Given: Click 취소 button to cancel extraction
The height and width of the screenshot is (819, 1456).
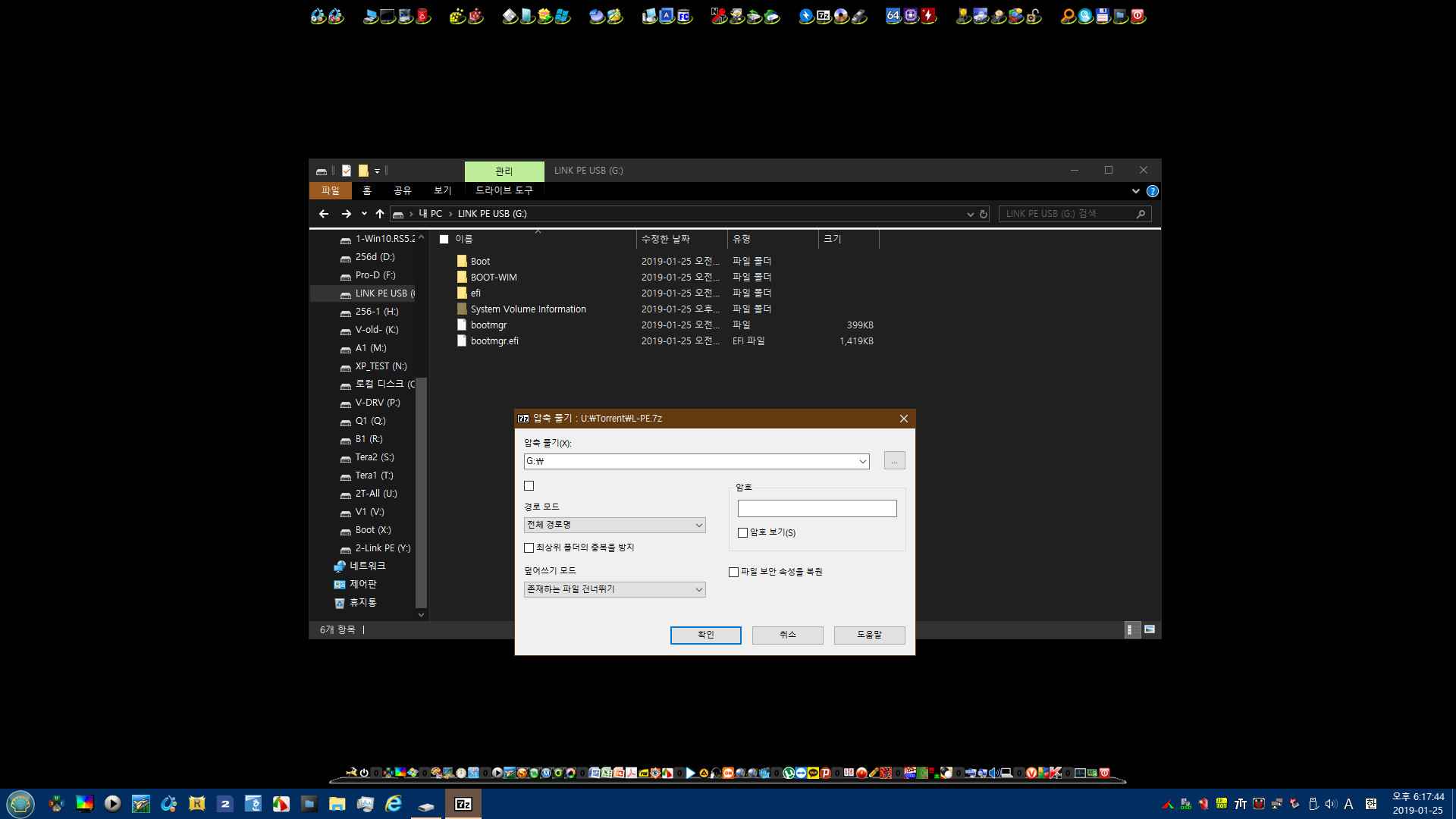Looking at the screenshot, I should tap(787, 634).
